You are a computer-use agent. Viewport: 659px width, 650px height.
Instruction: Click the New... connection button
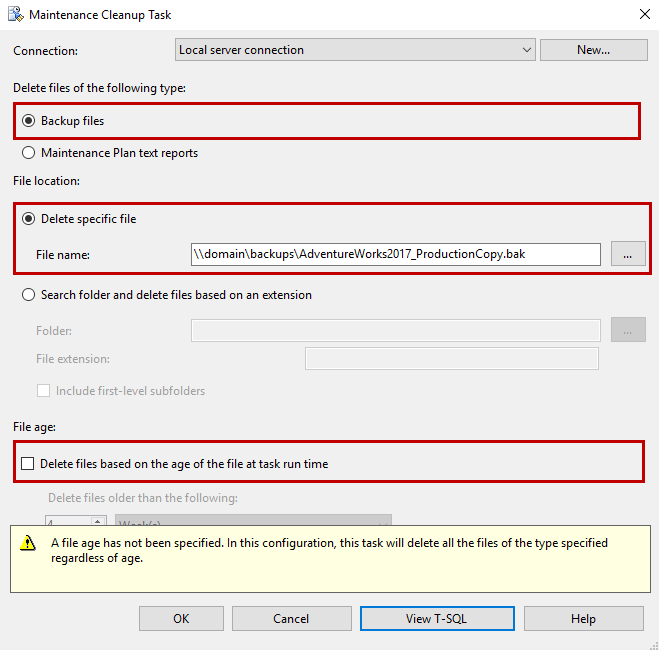tap(593, 50)
